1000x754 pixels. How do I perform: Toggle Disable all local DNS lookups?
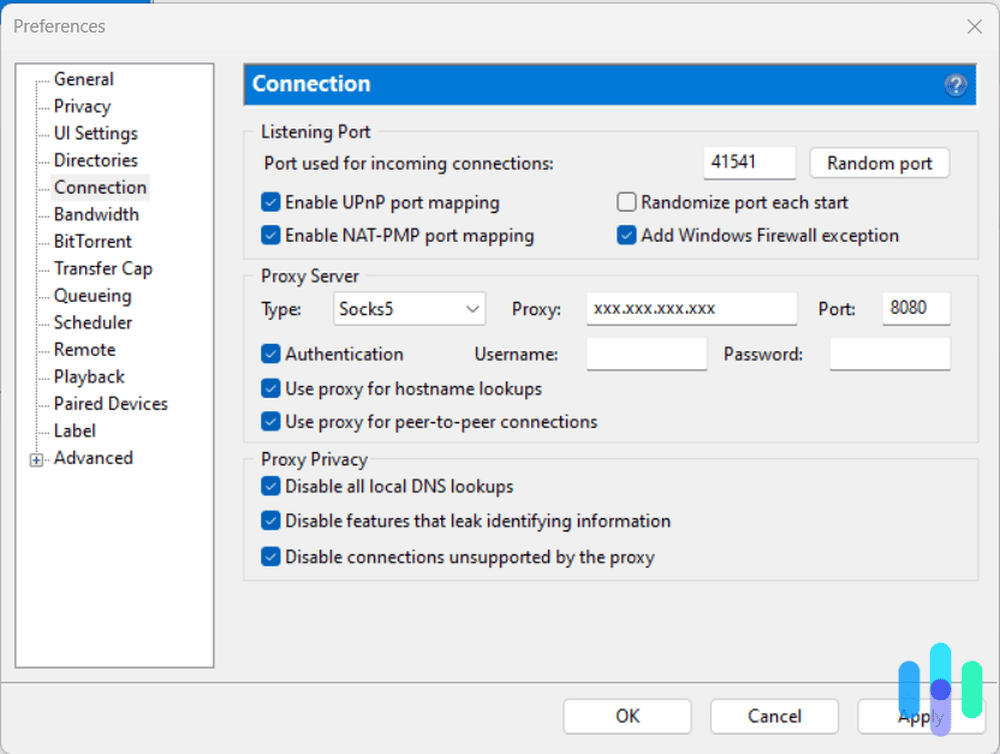click(x=270, y=487)
